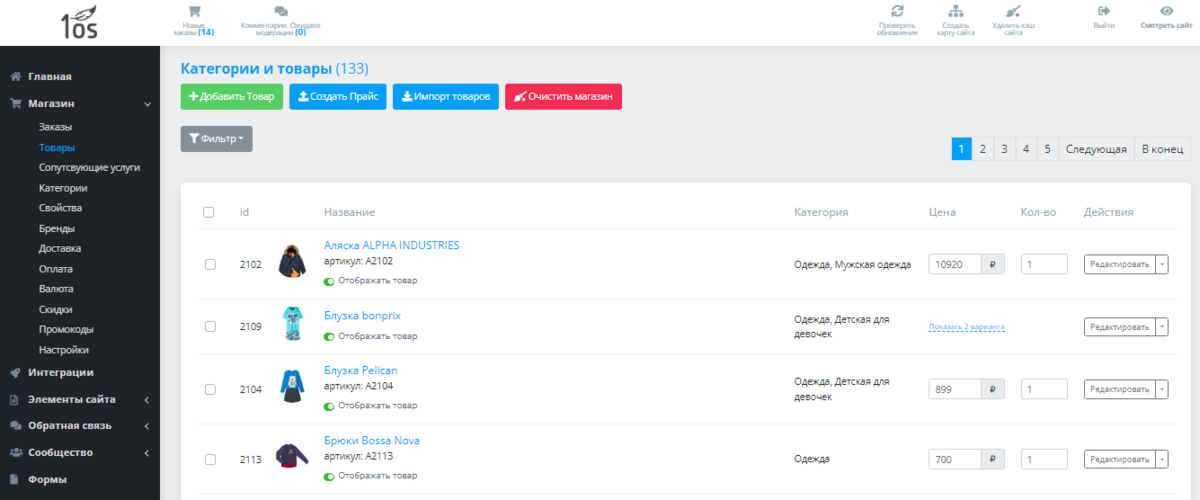Select Категории in the sidebar menu
Image resolution: width=1200 pixels, height=500 pixels.
pos(63,188)
